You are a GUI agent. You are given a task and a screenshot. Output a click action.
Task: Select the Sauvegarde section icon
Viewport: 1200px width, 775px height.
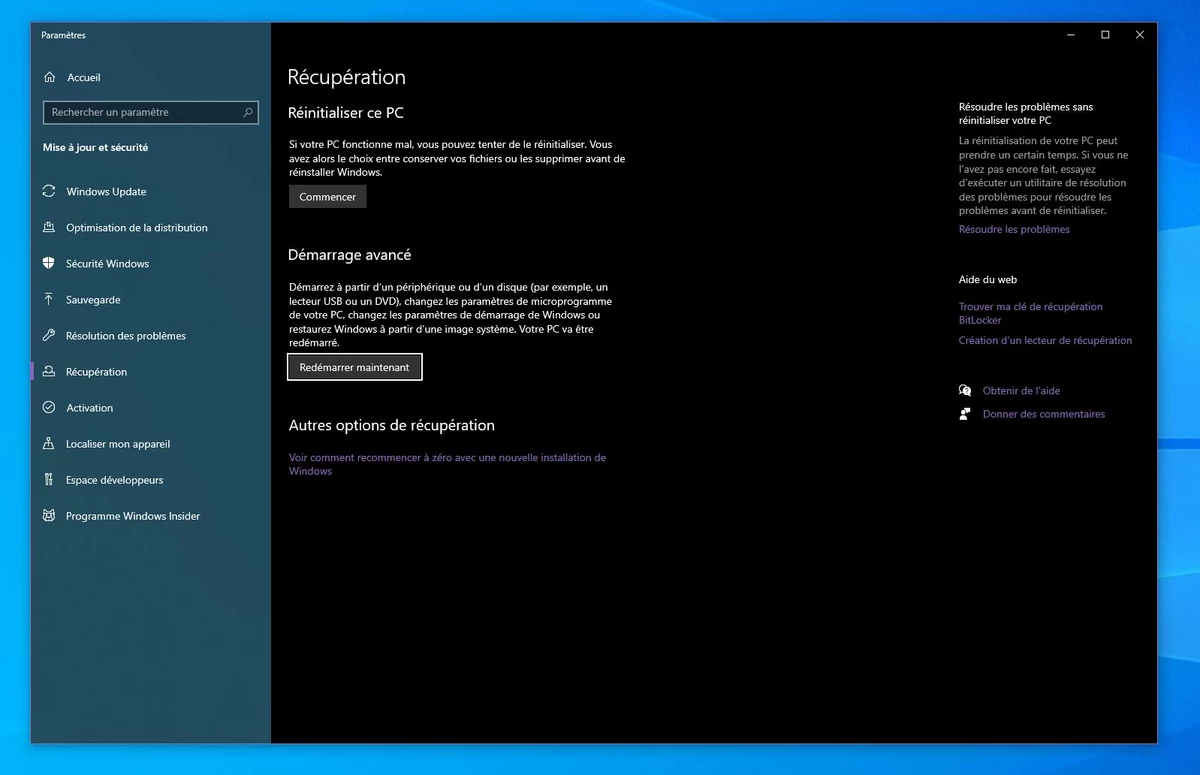[48, 299]
